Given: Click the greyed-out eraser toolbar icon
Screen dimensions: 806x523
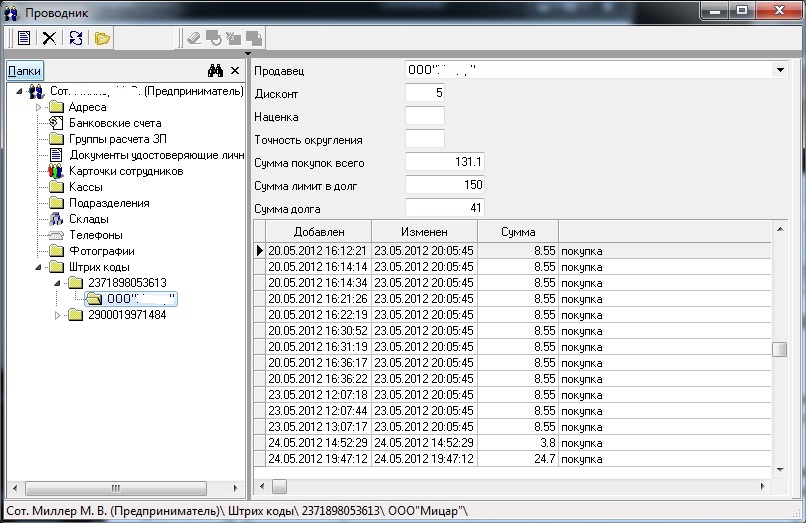Looking at the screenshot, I should [x=194, y=38].
